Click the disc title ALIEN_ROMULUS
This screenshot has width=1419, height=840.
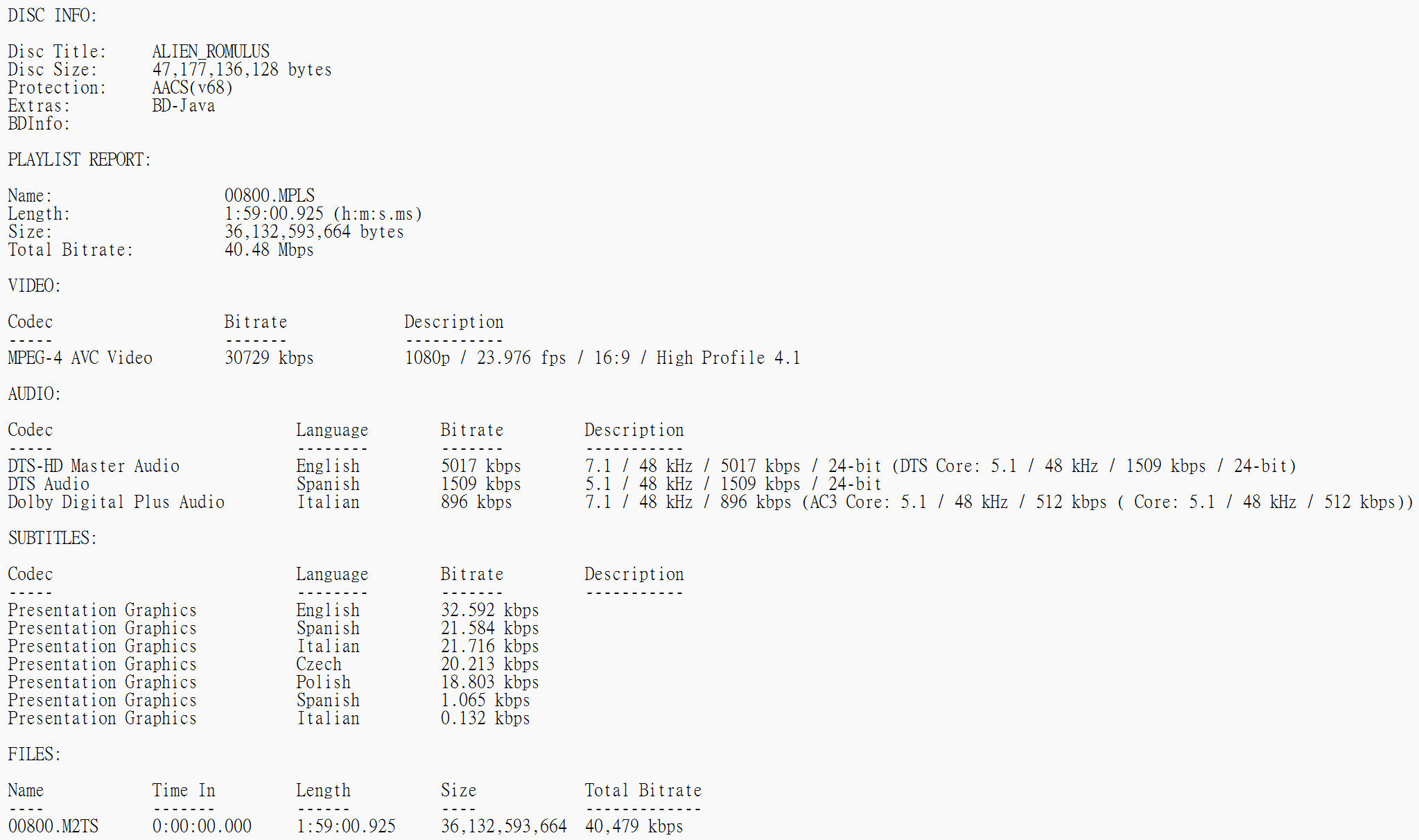coord(211,52)
